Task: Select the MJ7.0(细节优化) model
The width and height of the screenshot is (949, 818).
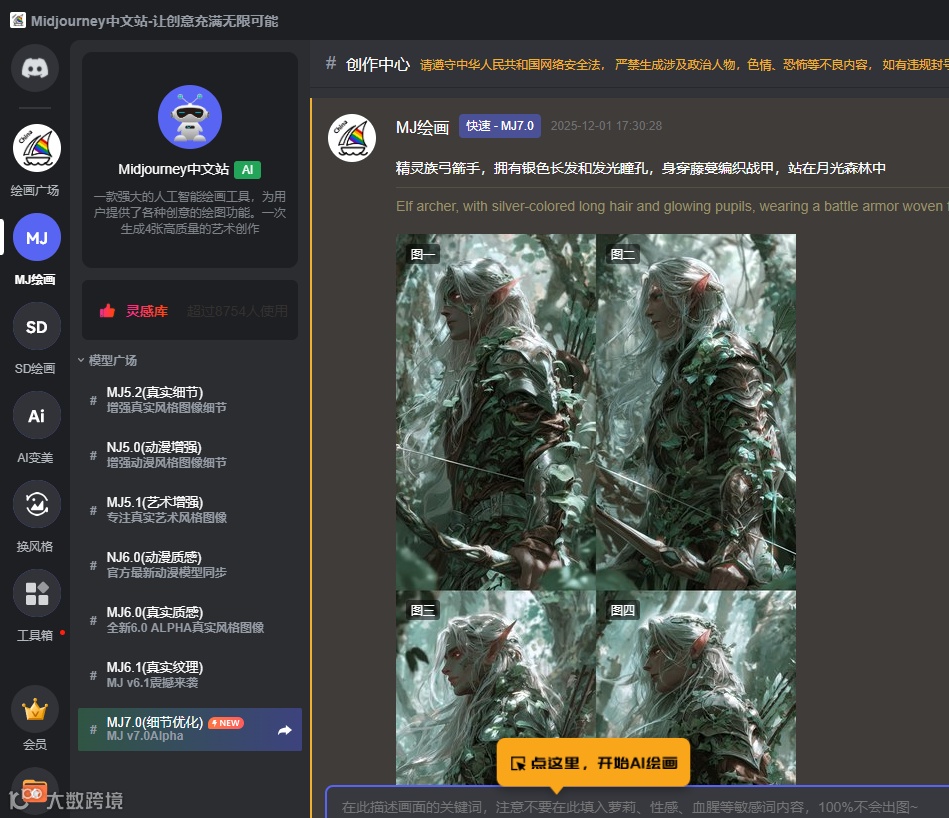Action: [x=190, y=730]
